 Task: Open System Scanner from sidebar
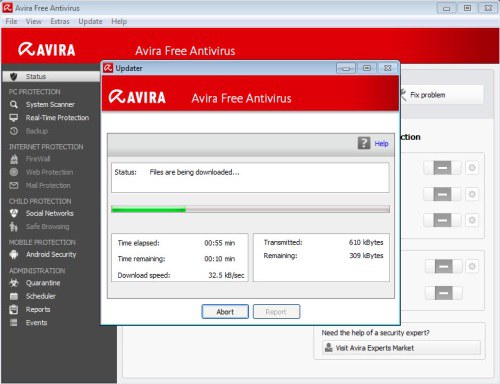pyautogui.click(x=50, y=104)
